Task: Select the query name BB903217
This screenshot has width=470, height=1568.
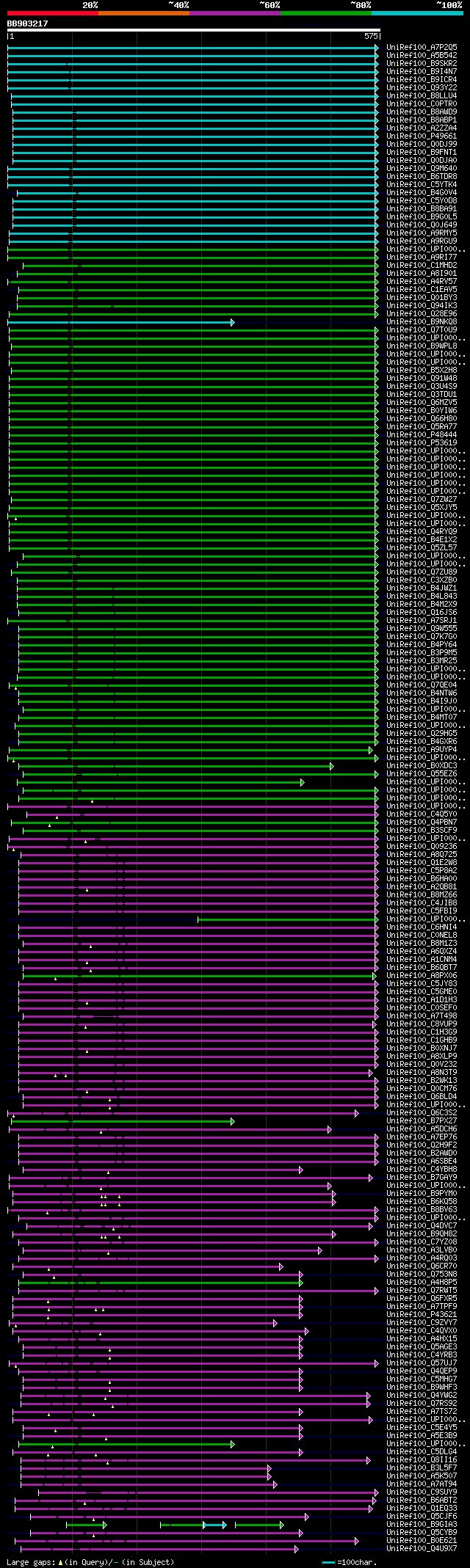Action: coord(28,23)
